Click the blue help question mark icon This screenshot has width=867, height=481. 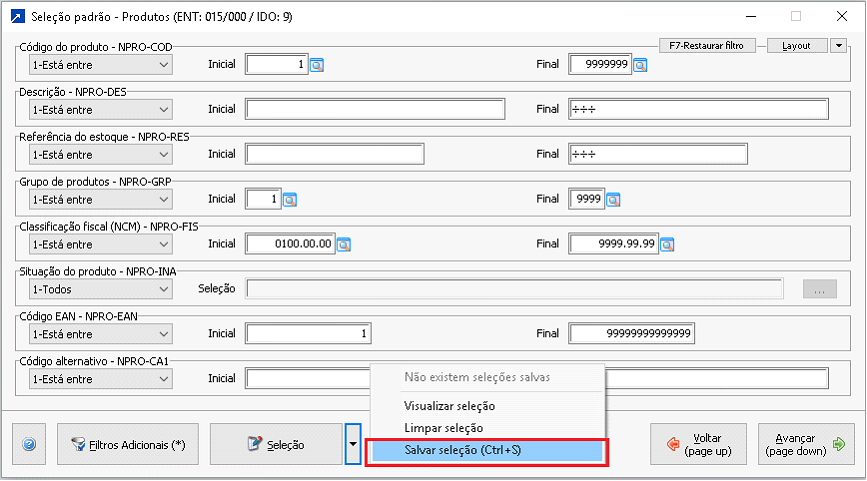29,444
